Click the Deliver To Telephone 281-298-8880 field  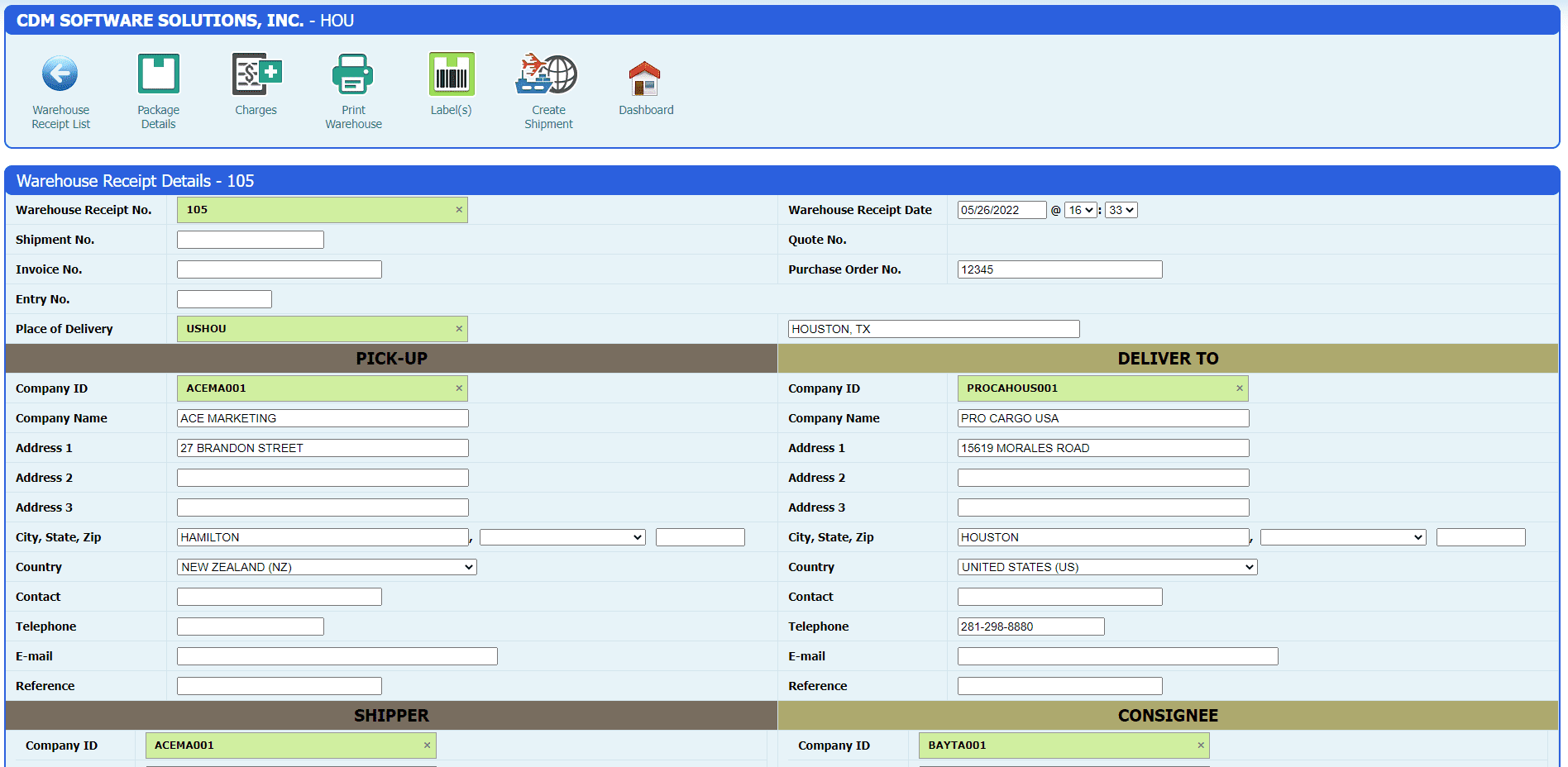coord(1031,626)
